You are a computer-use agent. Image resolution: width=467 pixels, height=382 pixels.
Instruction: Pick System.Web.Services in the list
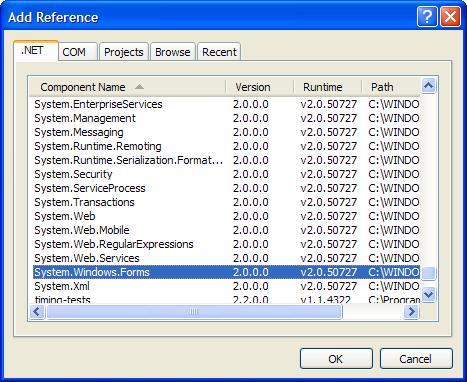(226, 258)
